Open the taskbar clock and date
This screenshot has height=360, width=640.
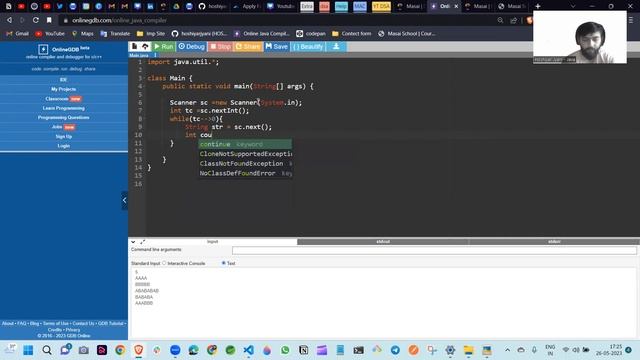609,350
